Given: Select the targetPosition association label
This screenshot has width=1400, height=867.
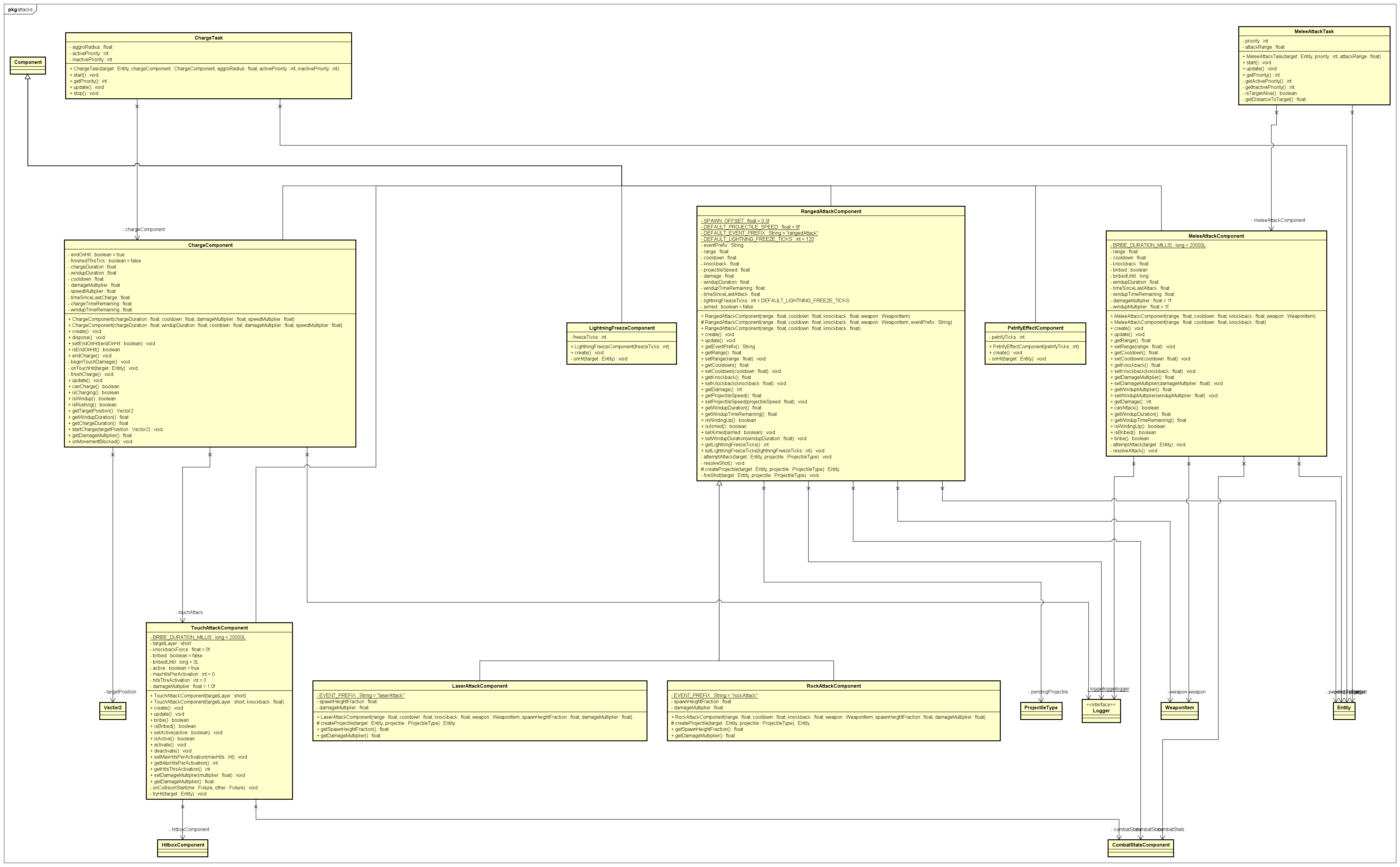Looking at the screenshot, I should (x=120, y=692).
